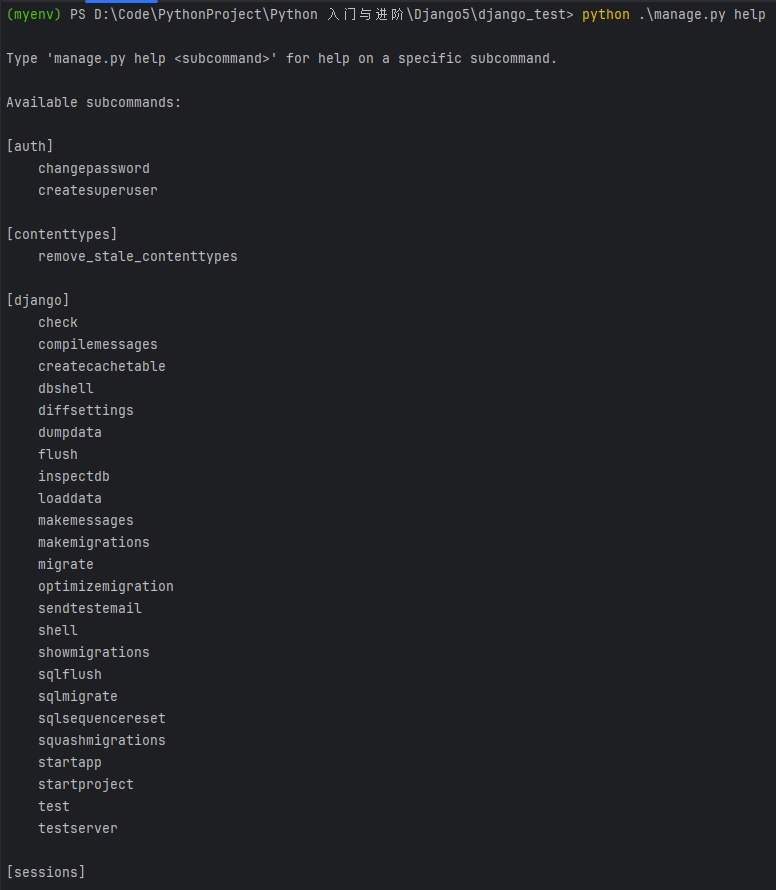Click the '[auth]' section header
This screenshot has height=890, width=776.
click(30, 147)
